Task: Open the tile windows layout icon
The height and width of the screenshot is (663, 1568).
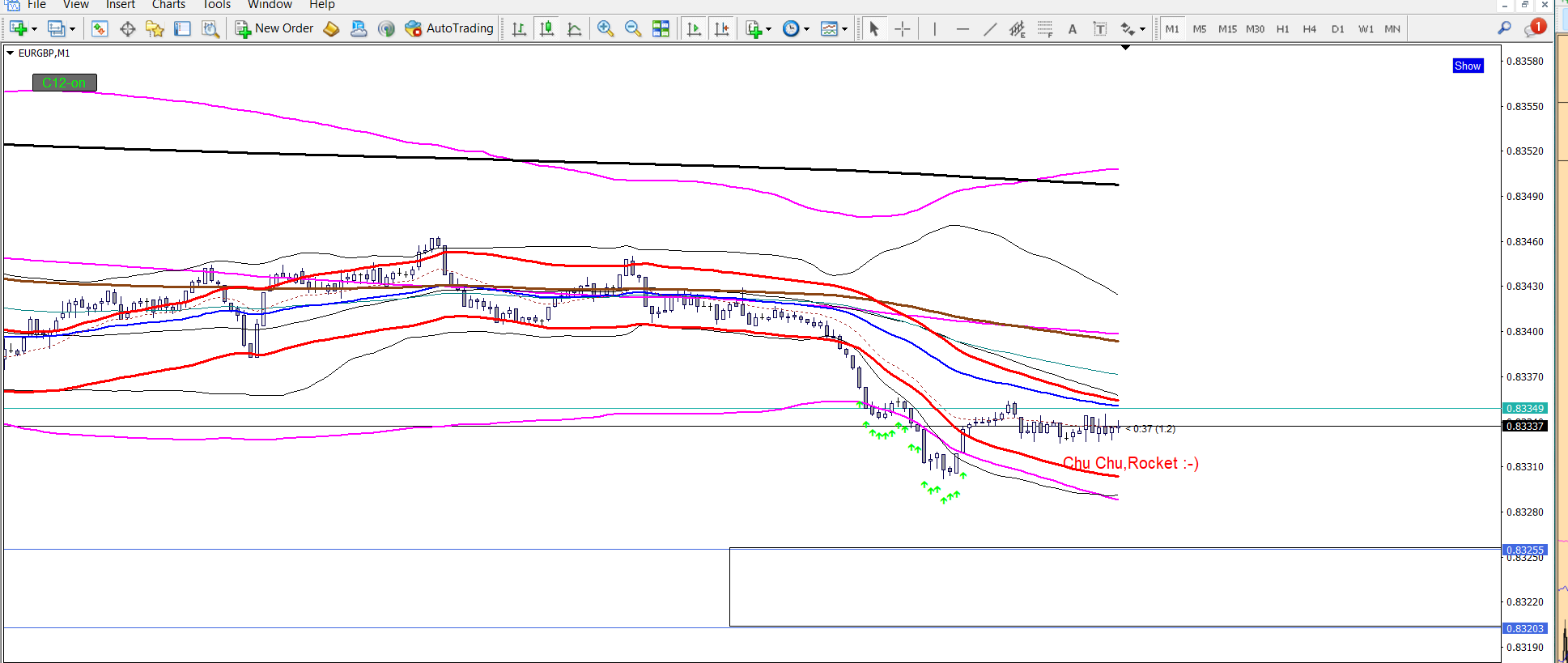Action: click(661, 28)
